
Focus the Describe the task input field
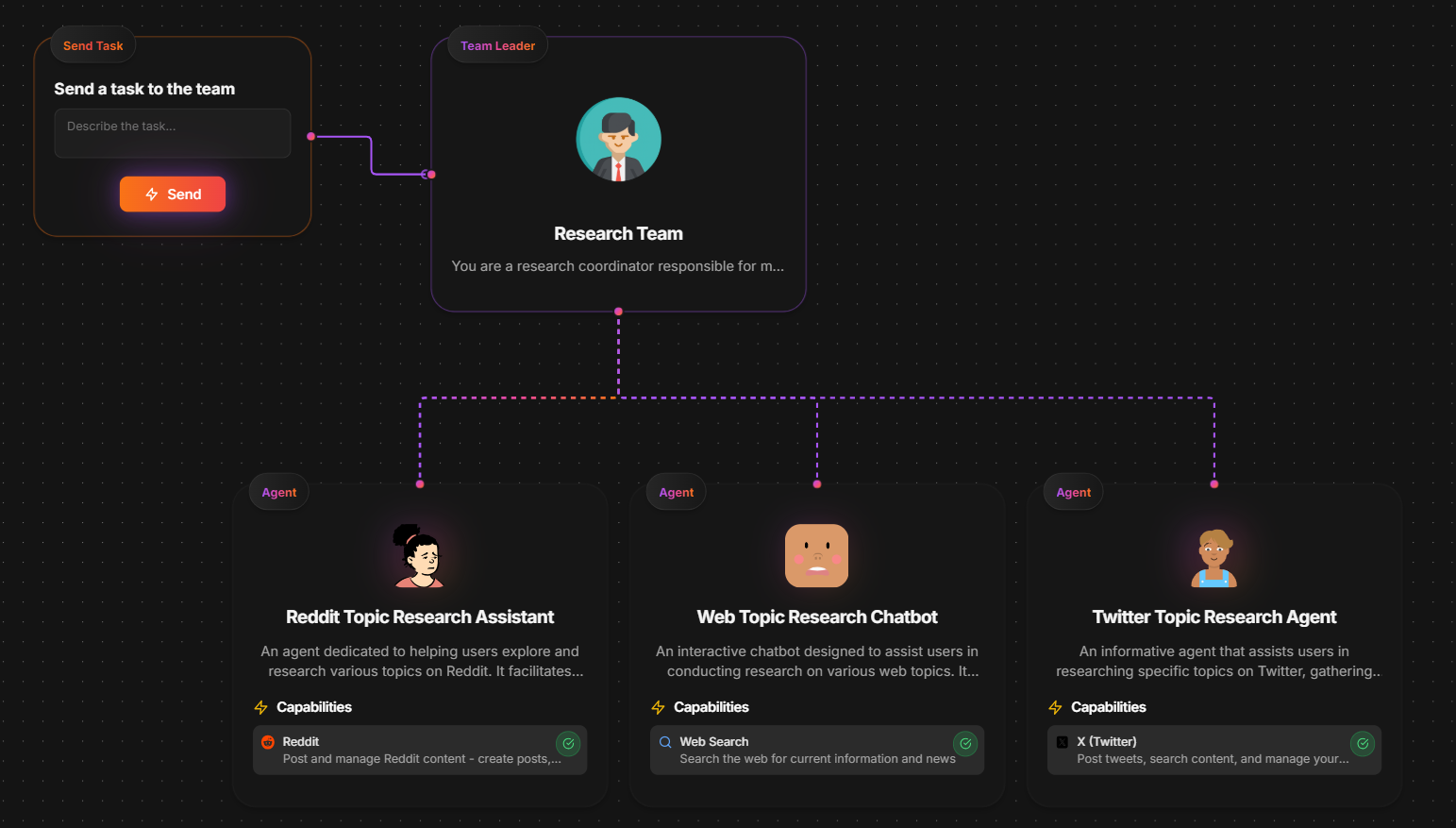tap(173, 133)
